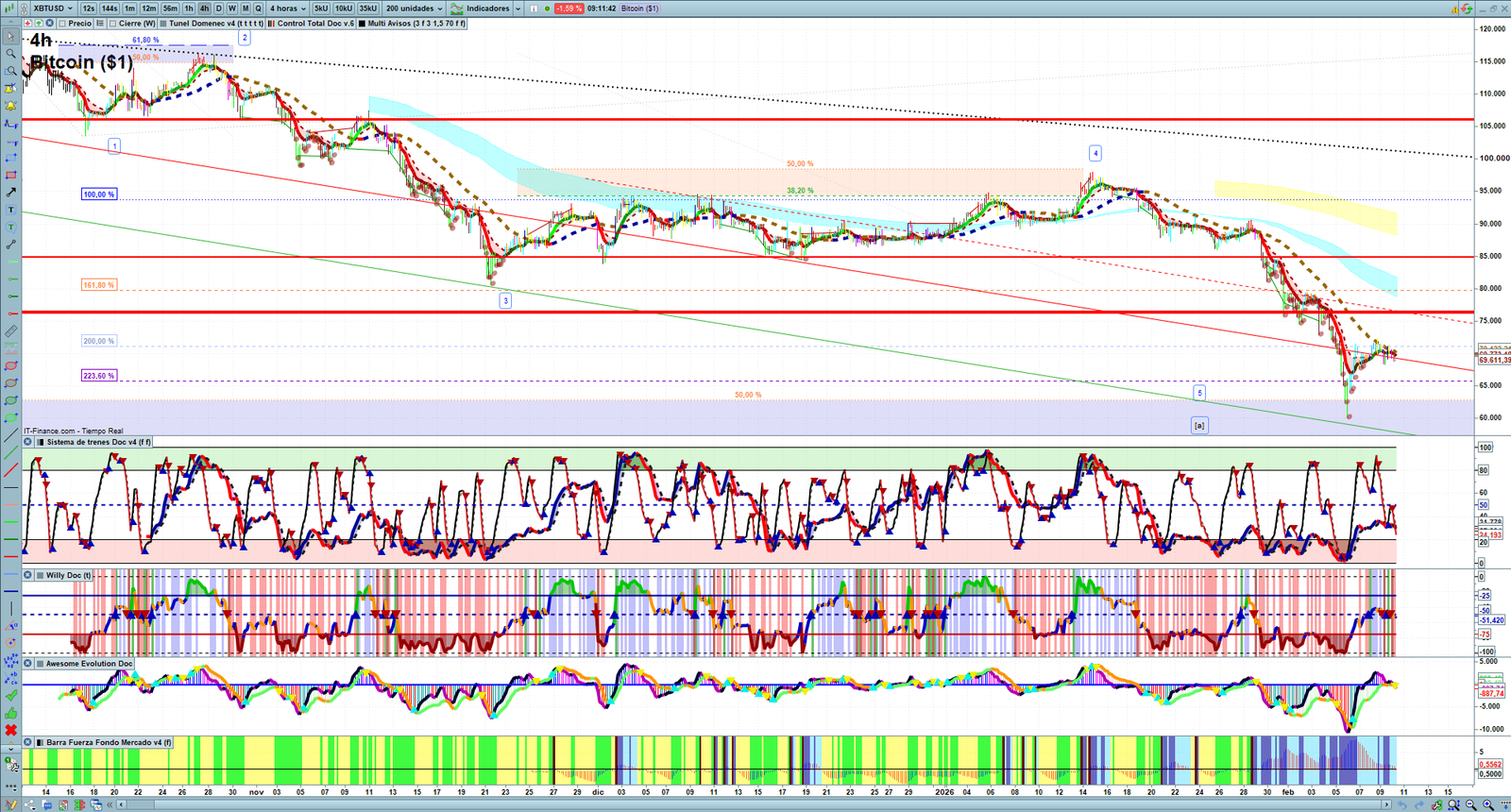Image resolution: width=1511 pixels, height=812 pixels.
Task: Toggle the Precio checkbox
Action: pos(62,24)
